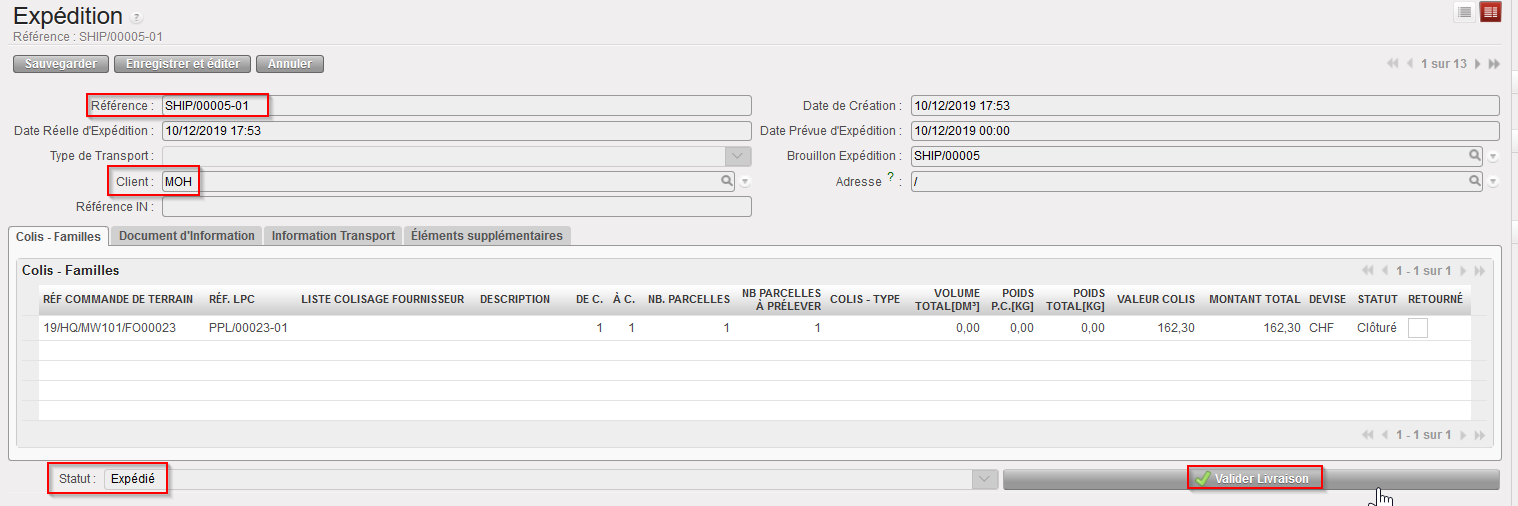Switch to Document d'Information tab
Viewport: 1518px width, 506px height.
click(187, 236)
